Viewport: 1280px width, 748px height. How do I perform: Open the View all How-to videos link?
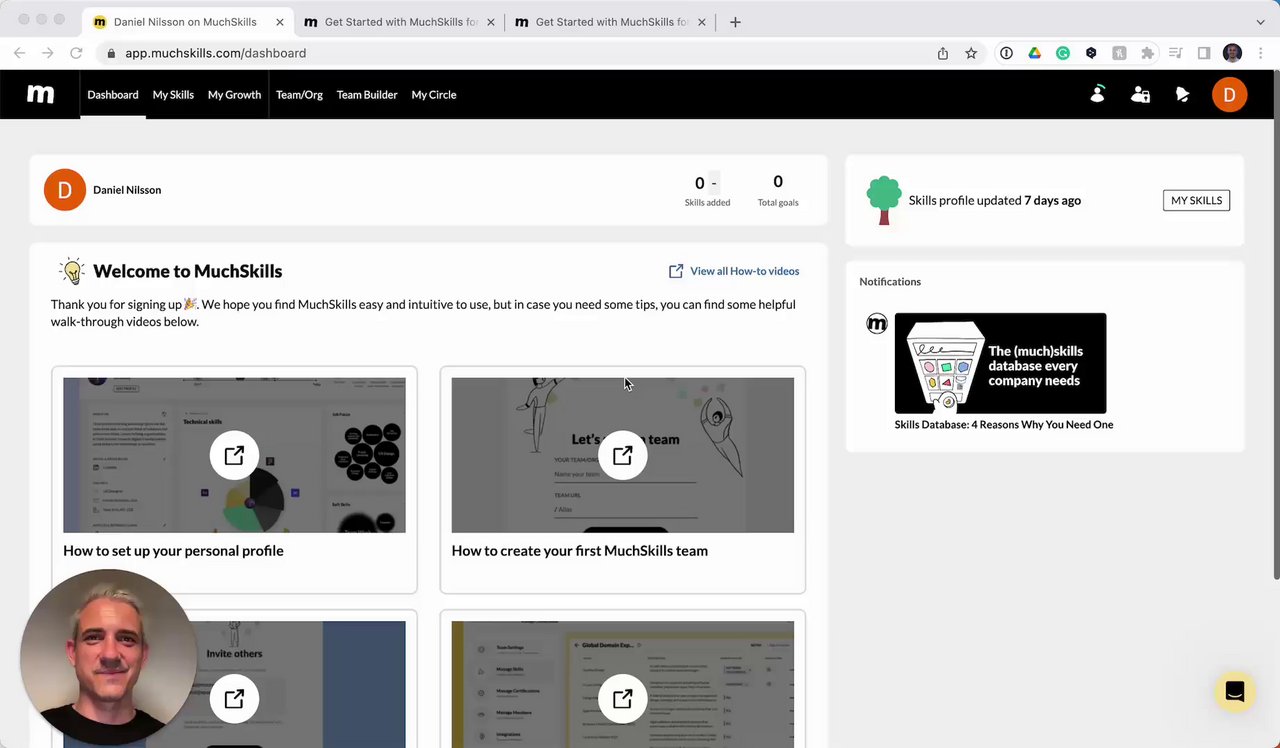(x=744, y=271)
